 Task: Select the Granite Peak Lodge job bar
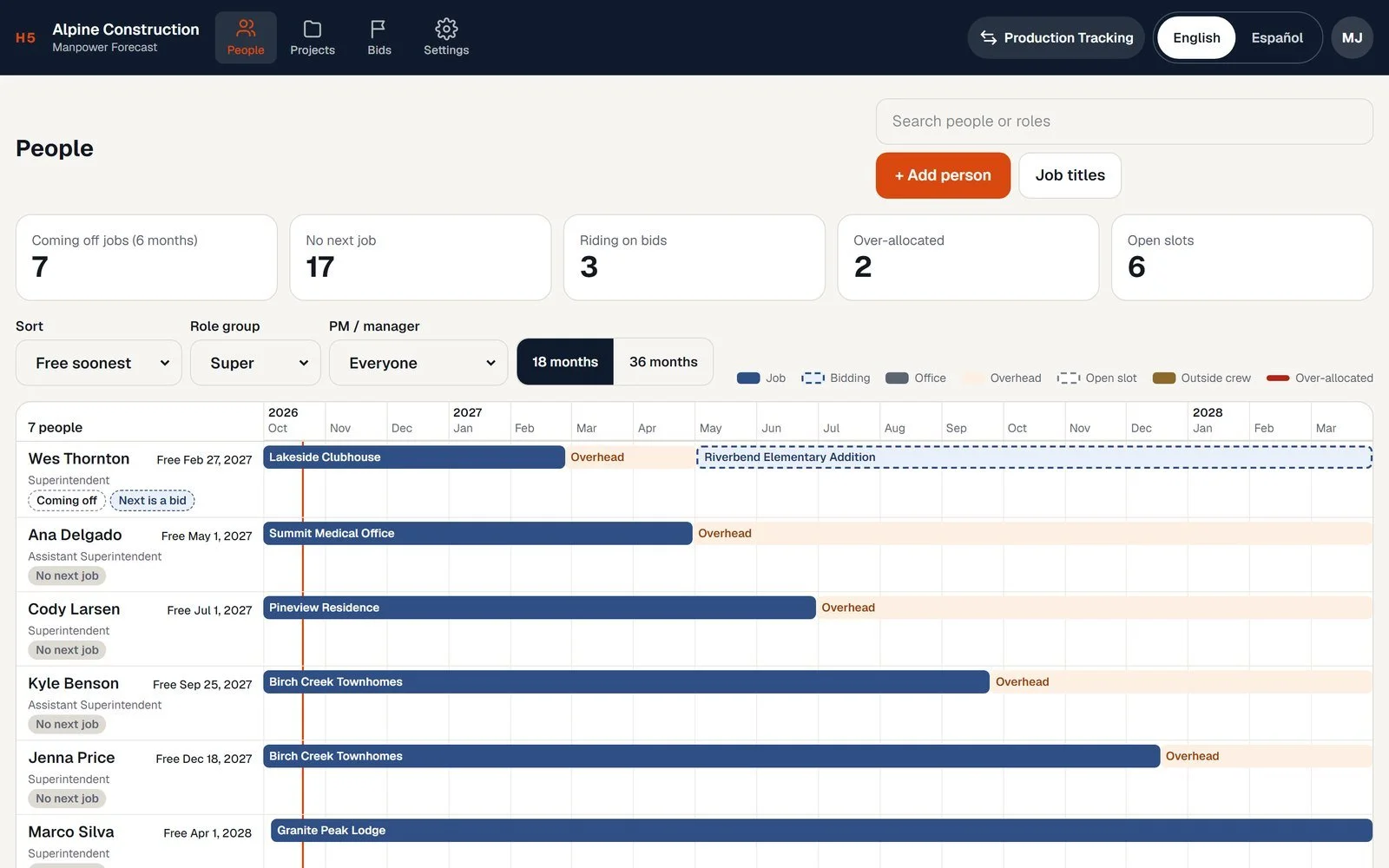[821, 831]
